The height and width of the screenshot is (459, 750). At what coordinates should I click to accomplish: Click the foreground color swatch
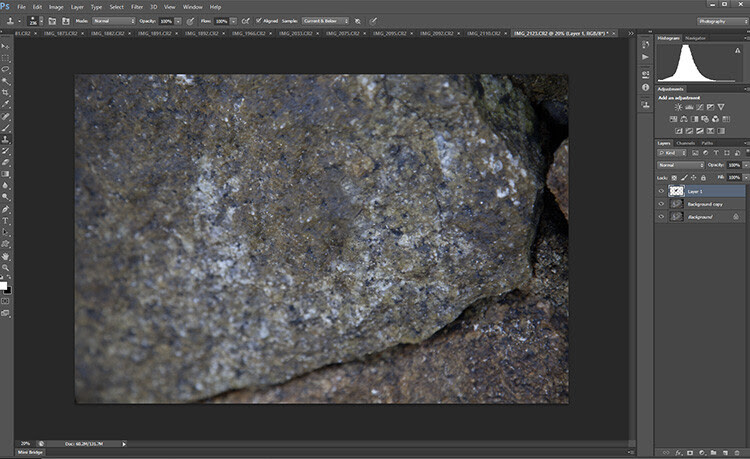coord(3,286)
